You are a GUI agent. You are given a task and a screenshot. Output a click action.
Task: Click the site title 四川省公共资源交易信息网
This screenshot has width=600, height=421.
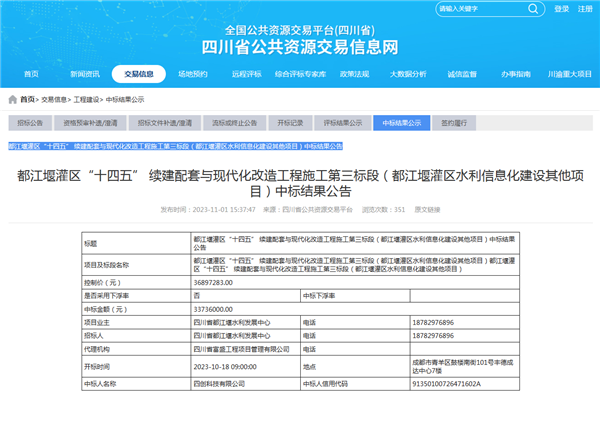coord(300,47)
